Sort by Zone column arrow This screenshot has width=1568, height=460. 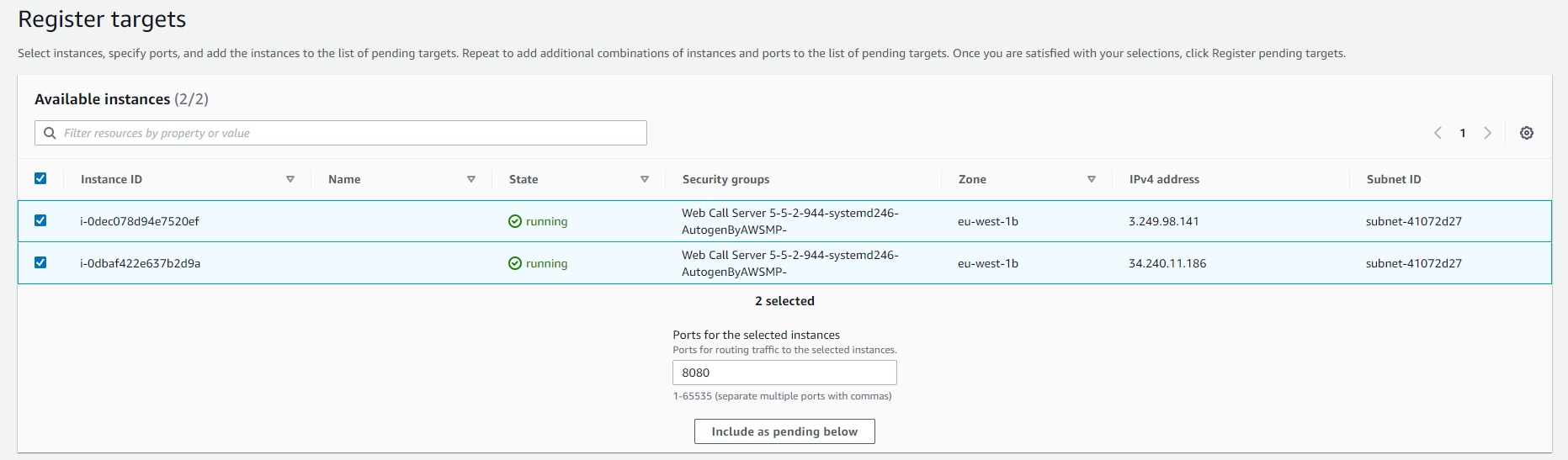(1092, 179)
